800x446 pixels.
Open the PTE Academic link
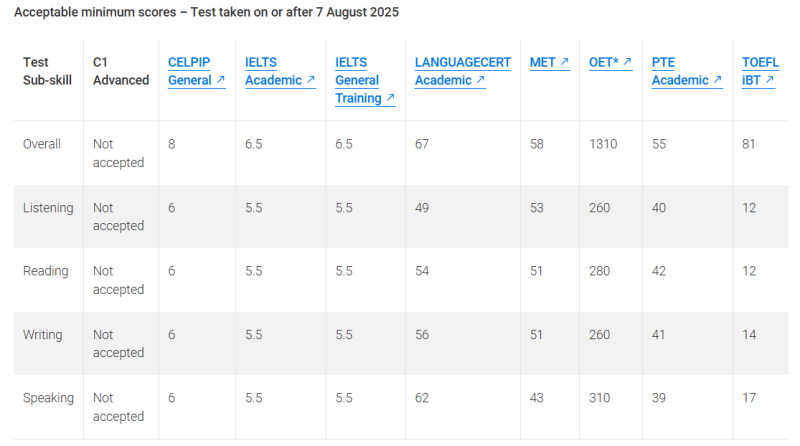pos(687,71)
